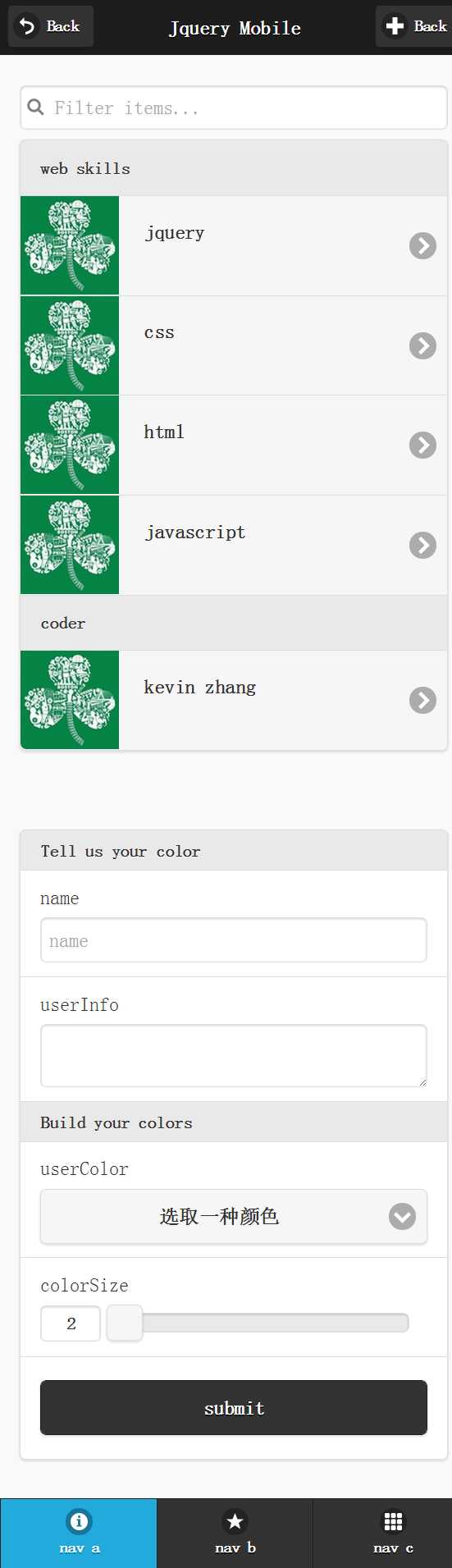Click the submit button
This screenshot has height=1568, width=452.
point(234,1408)
